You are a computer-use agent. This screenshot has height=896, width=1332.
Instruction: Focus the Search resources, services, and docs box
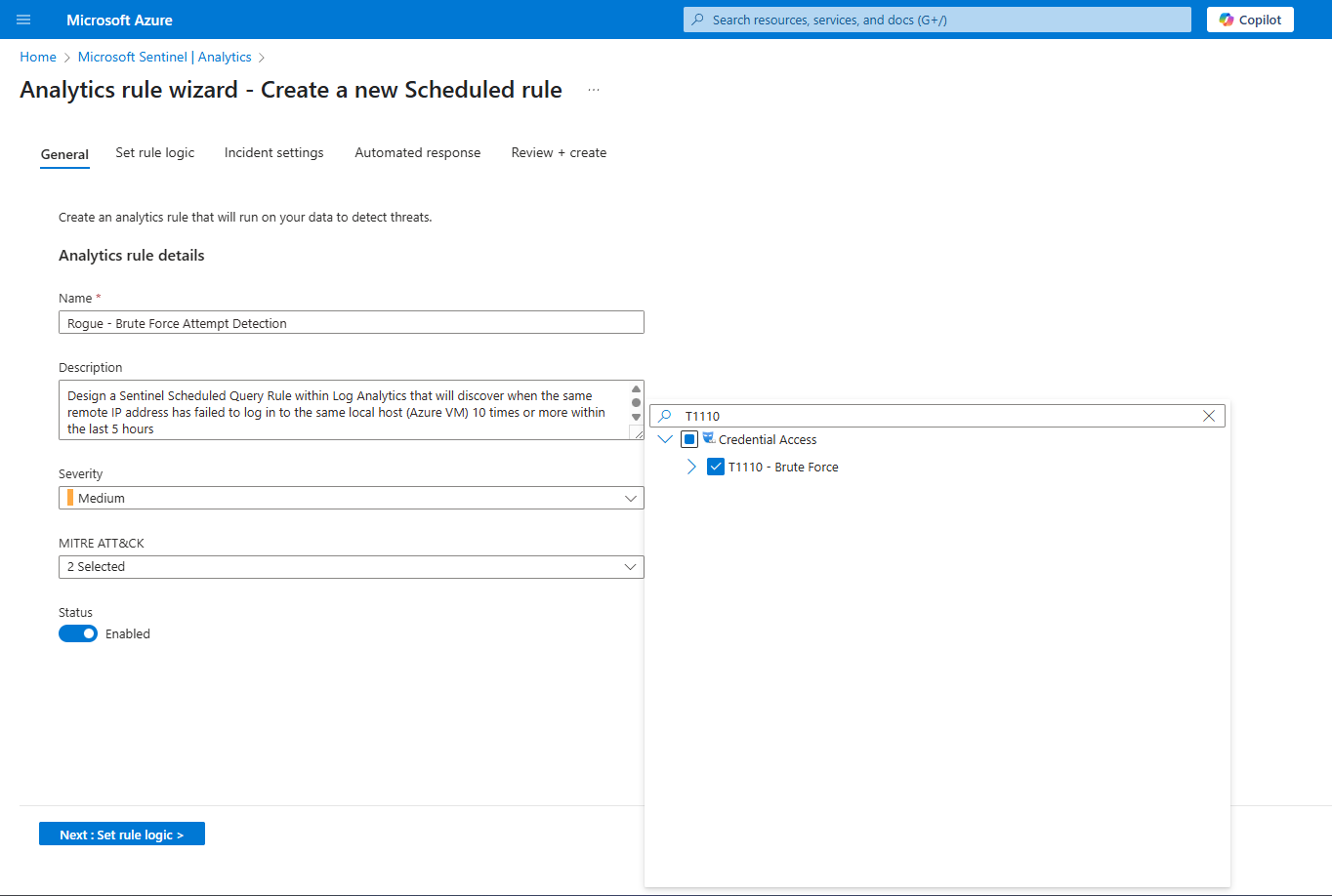(937, 20)
